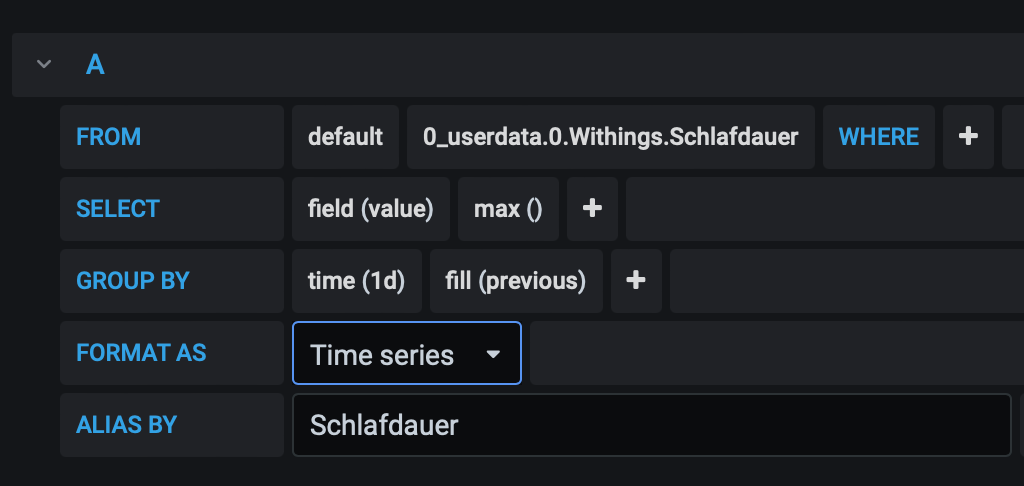Select the default retention policy segment
The image size is (1024, 486).
click(345, 137)
